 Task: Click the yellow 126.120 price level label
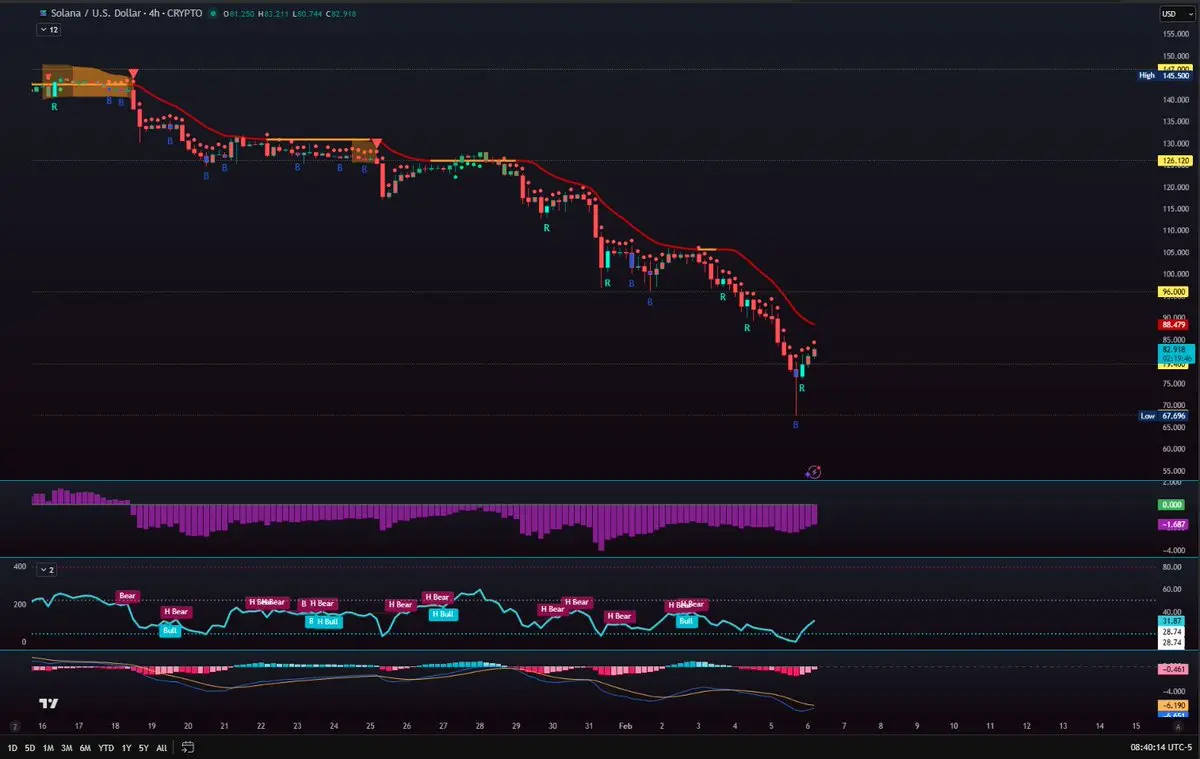click(x=1173, y=160)
